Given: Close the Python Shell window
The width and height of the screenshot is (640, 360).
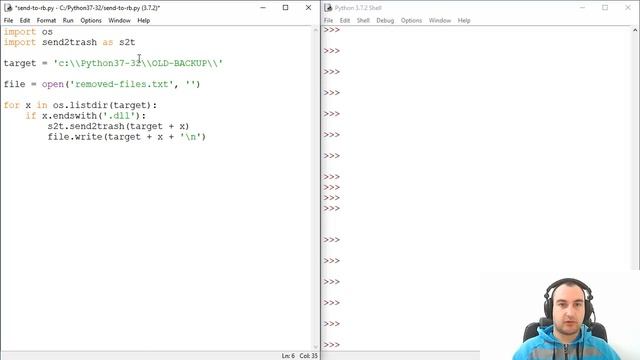Looking at the screenshot, I should coord(628,8).
